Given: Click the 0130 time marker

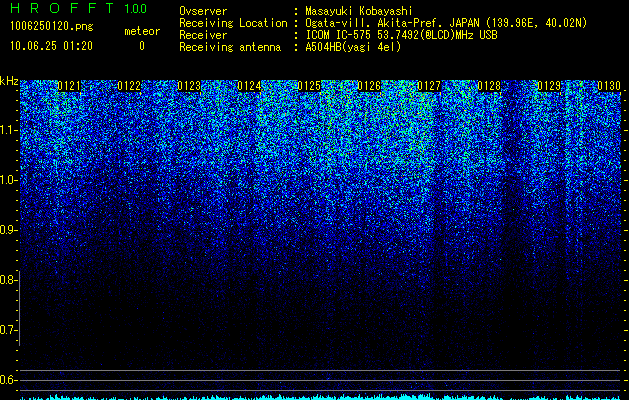Looking at the screenshot, I should coord(609,86).
